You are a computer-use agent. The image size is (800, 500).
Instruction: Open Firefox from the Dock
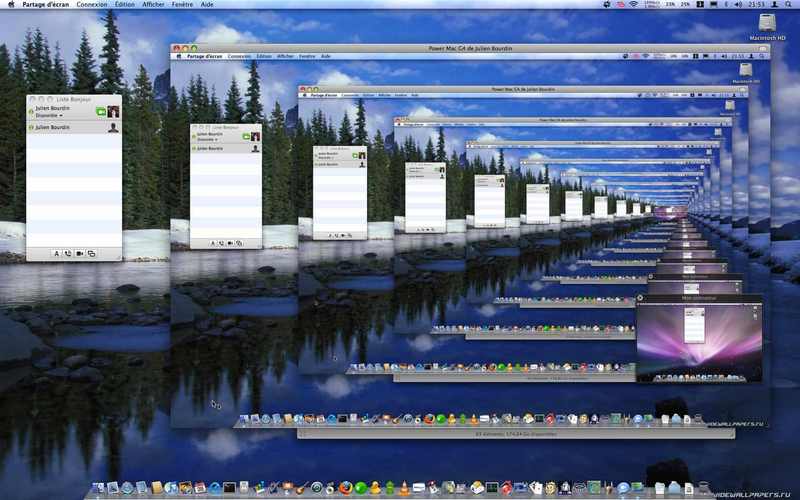[346, 488]
